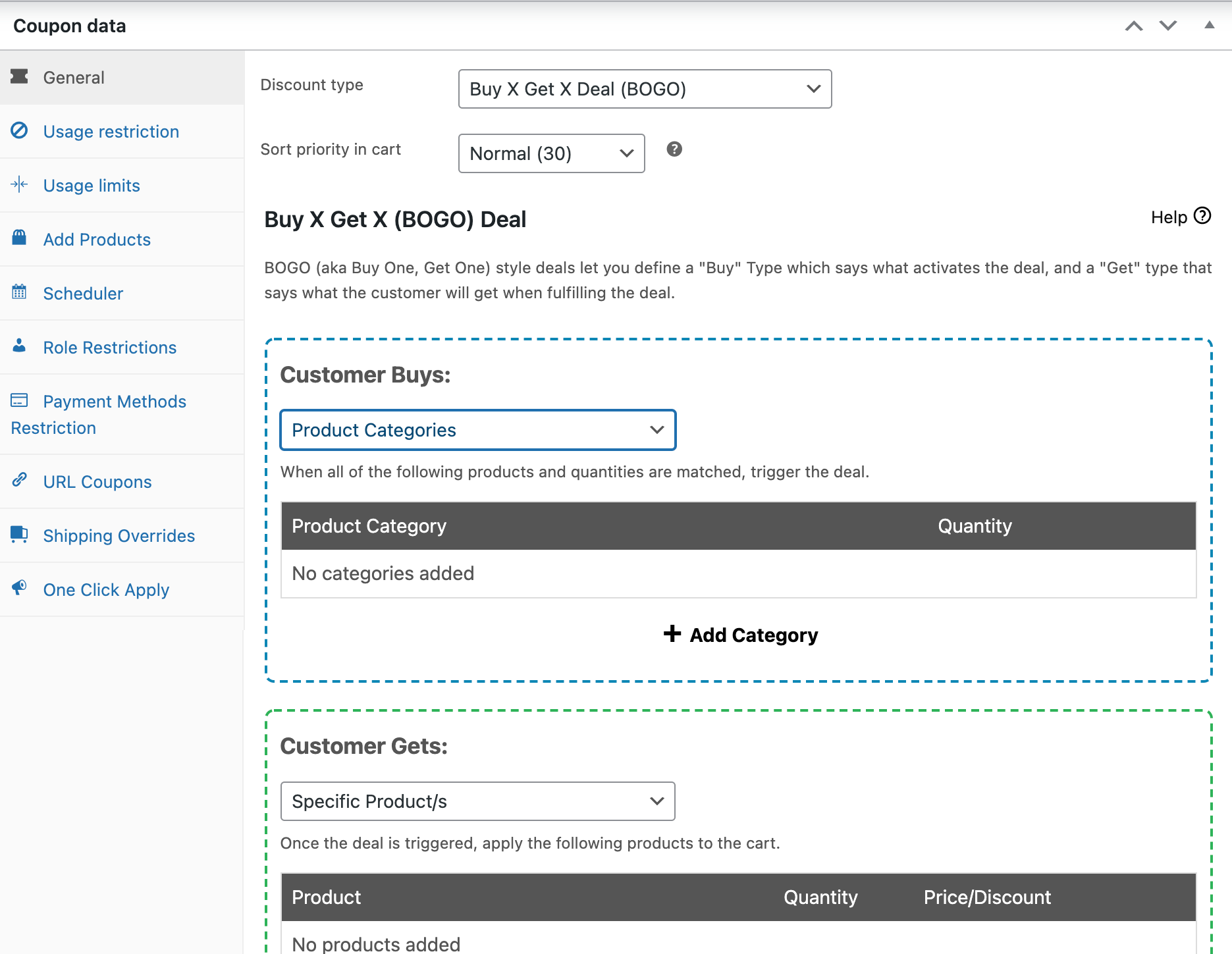Open the Sort priority in cart dropdown
Viewport: 1232px width, 954px height.
point(551,153)
